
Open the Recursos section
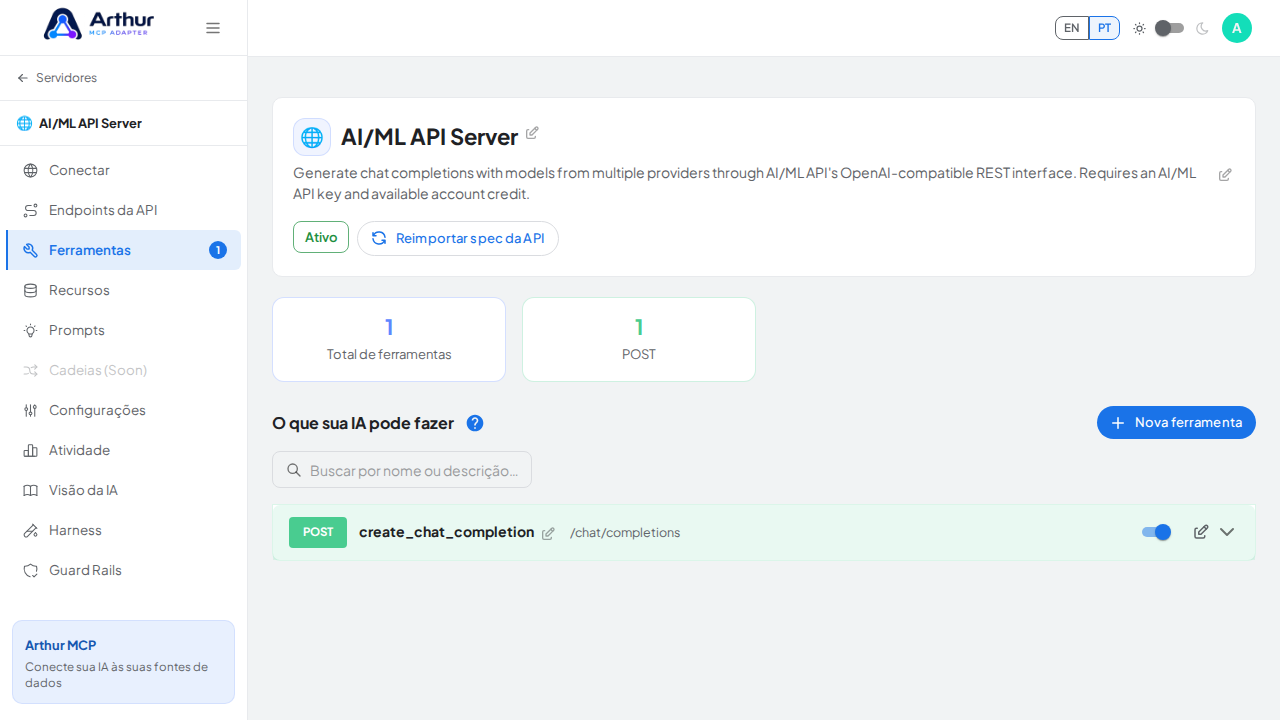click(123, 290)
